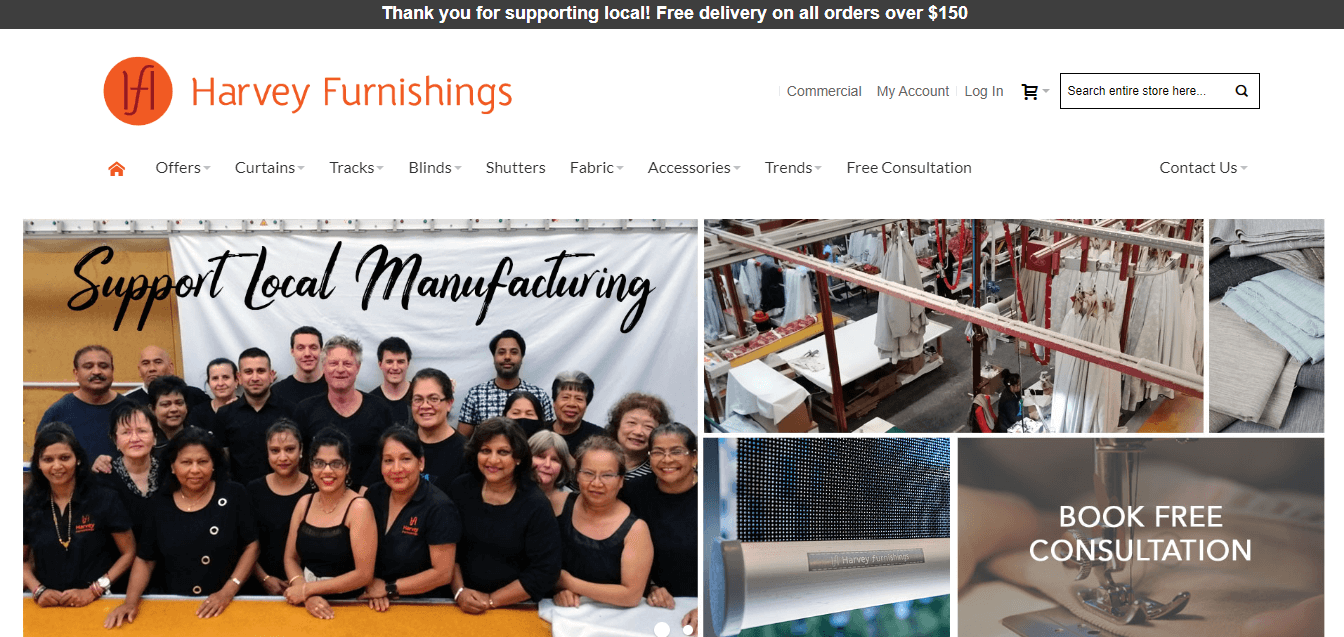Viewport: 1344px width, 637px height.
Task: Click the search magnifier icon
Action: (1242, 91)
